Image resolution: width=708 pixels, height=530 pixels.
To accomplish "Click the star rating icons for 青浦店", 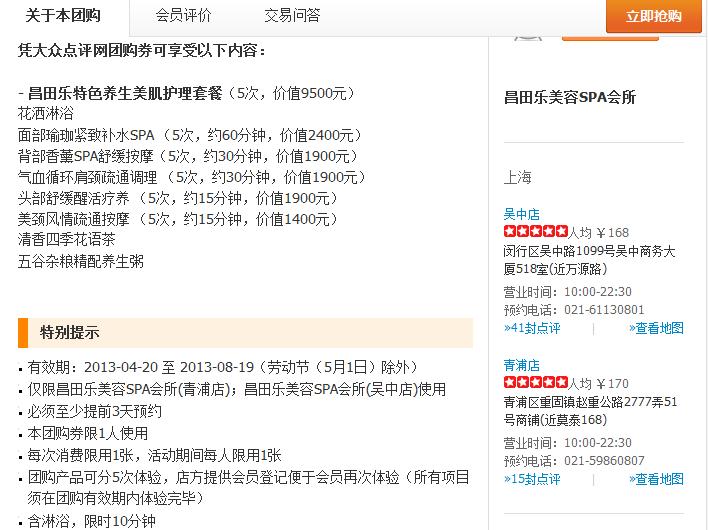I will point(536,383).
